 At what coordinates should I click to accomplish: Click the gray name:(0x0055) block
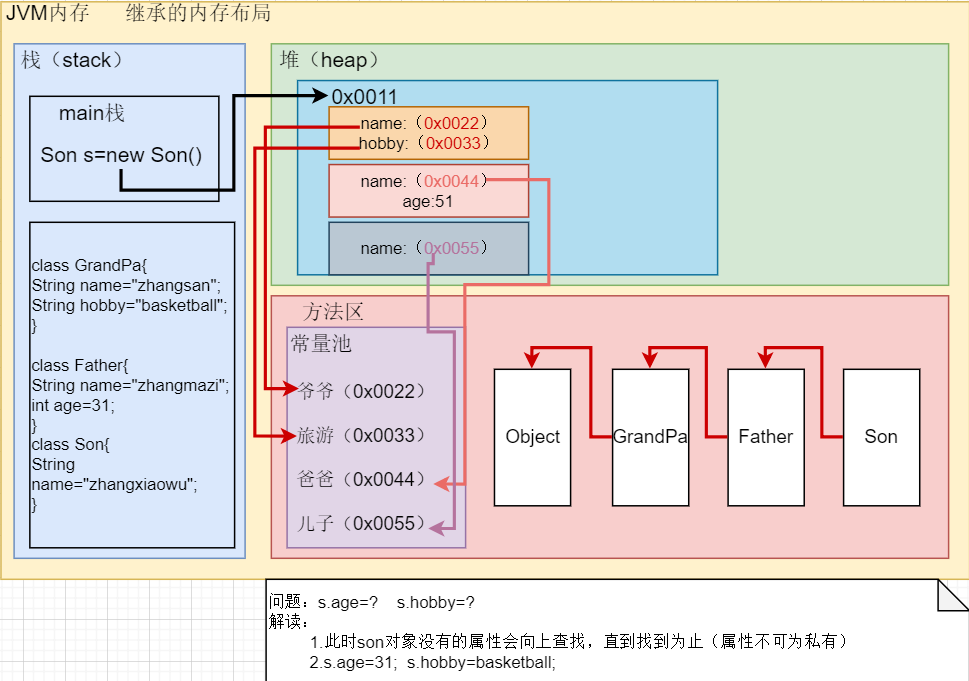click(x=428, y=248)
